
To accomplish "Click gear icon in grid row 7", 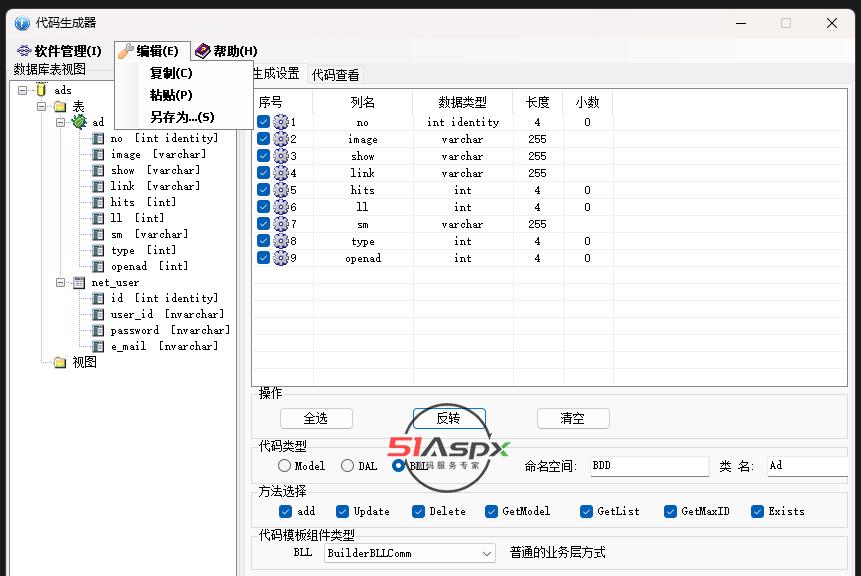I will click(281, 224).
